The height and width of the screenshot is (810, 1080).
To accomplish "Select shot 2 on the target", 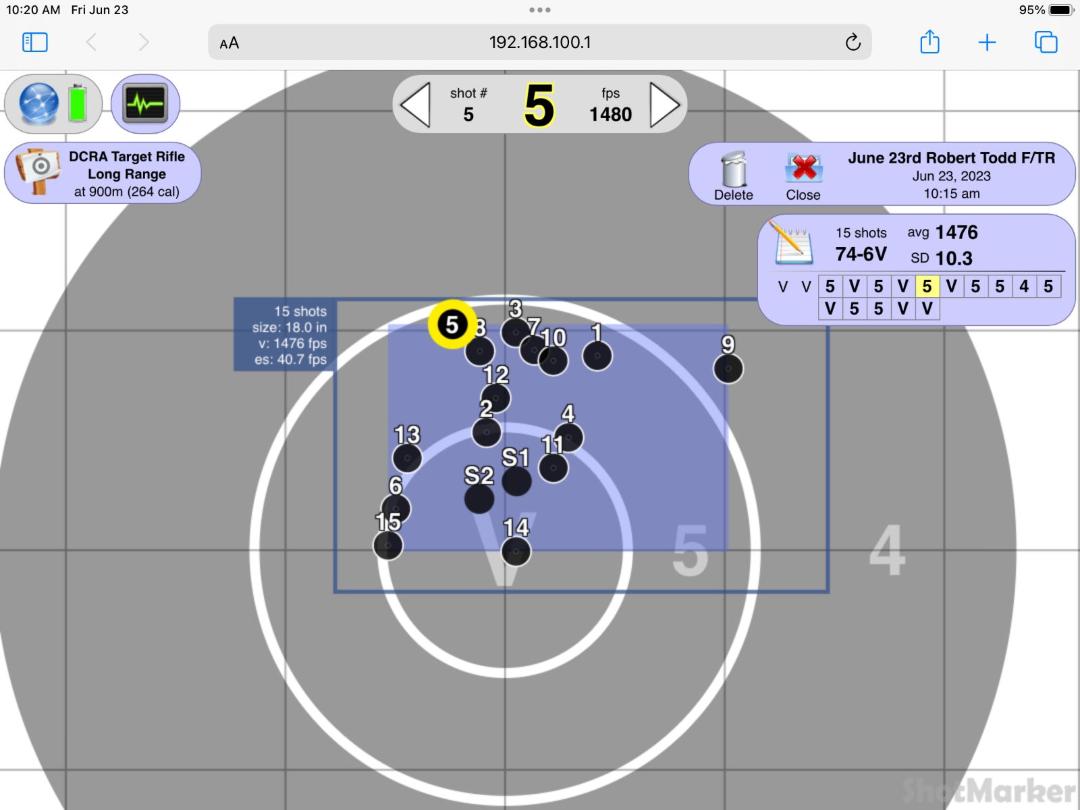I will click(x=486, y=433).
